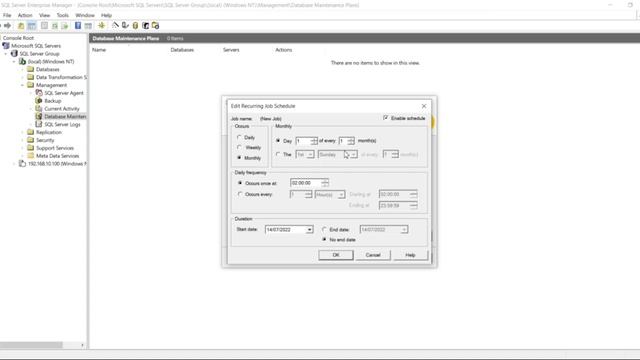Open the Action menu
This screenshot has width=640, height=360.
pos(25,15)
